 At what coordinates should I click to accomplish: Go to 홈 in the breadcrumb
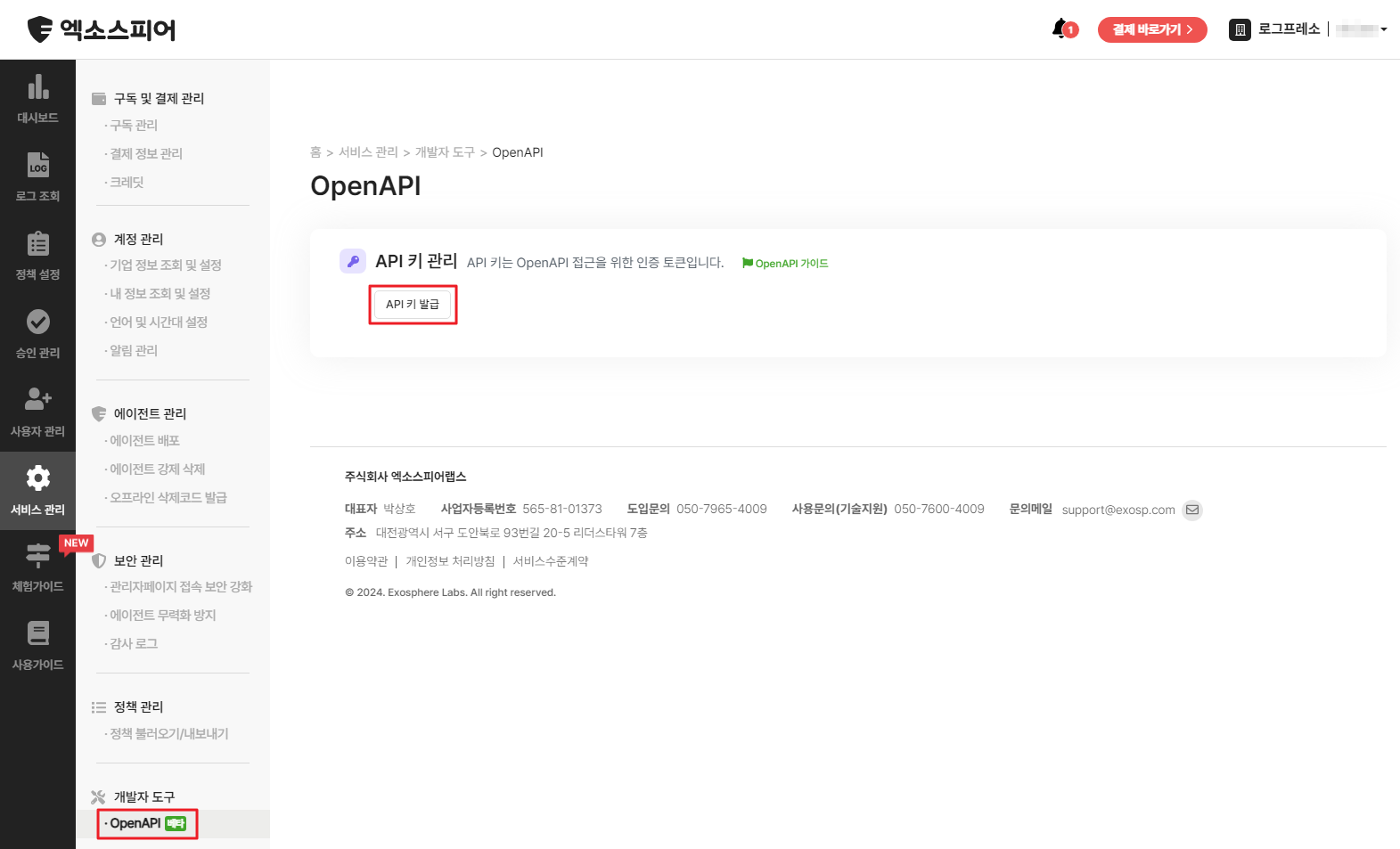click(x=315, y=152)
